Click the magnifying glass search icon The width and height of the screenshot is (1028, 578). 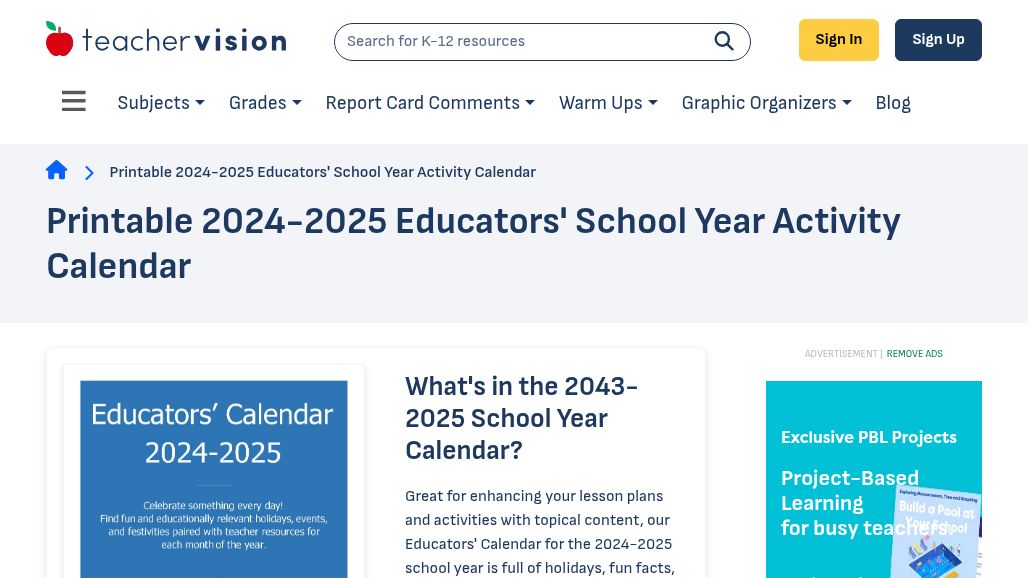coord(724,41)
